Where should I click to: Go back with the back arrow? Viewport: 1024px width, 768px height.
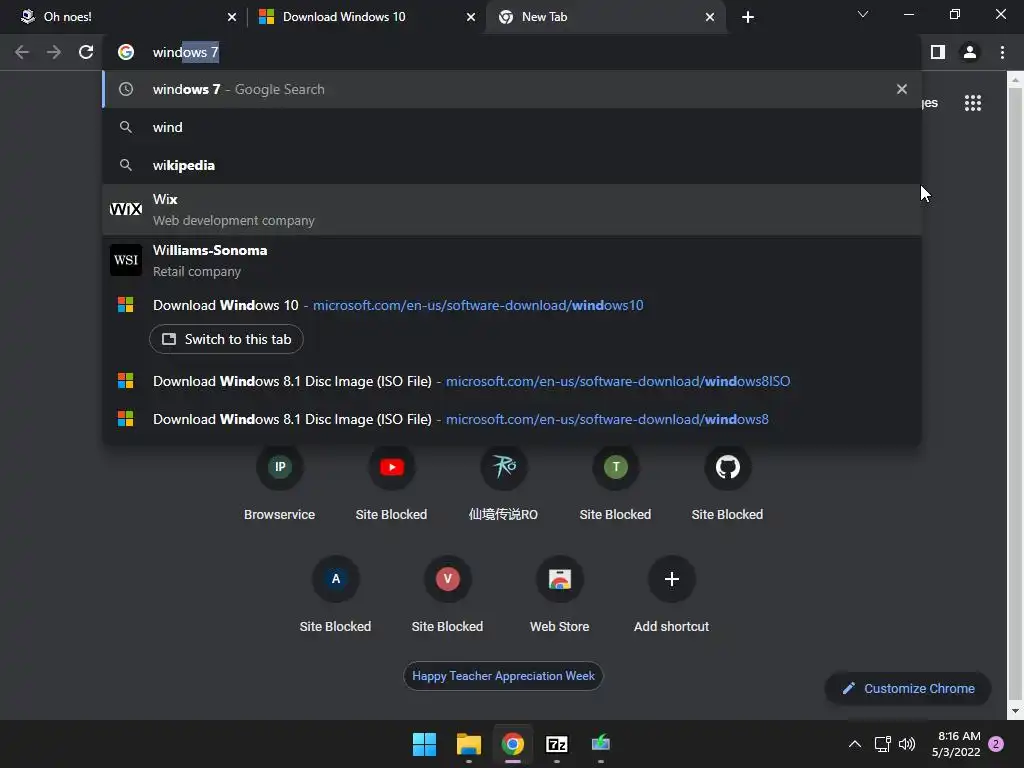point(22,52)
